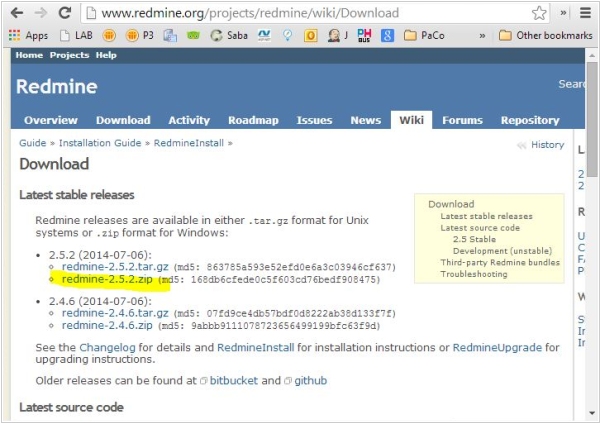The height and width of the screenshot is (423, 600).
Task: Open the Repository tab
Action: point(529,120)
